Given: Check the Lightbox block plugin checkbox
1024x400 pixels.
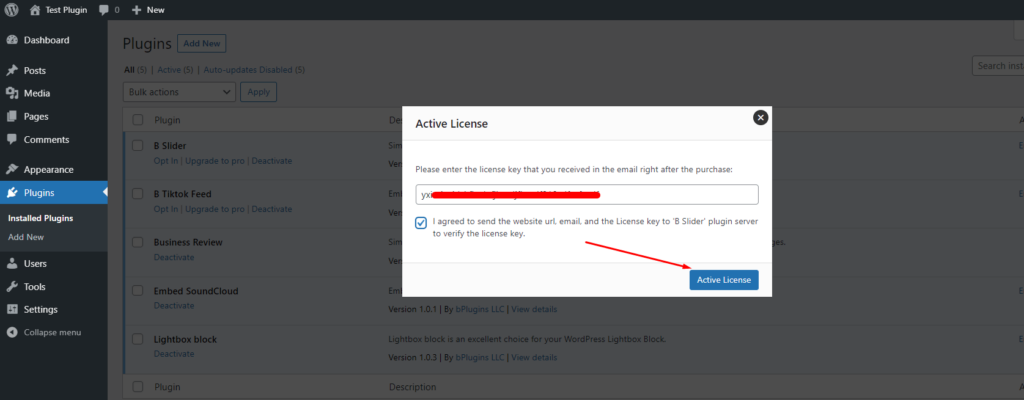Looking at the screenshot, I should click(138, 339).
